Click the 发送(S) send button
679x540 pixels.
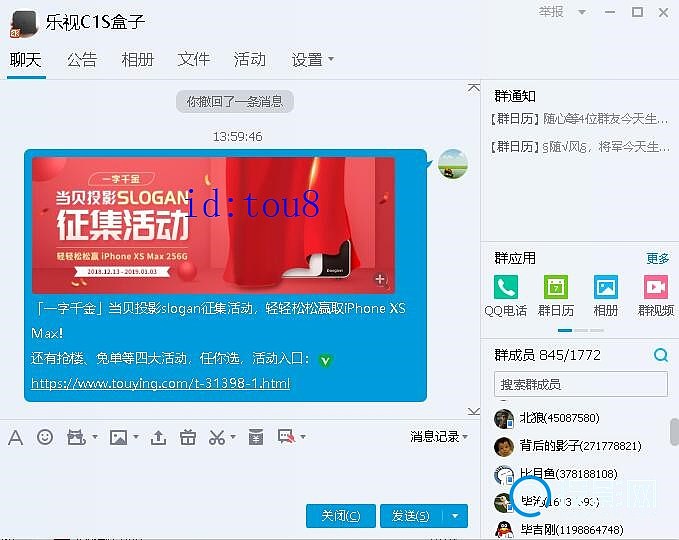pyautogui.click(x=411, y=516)
